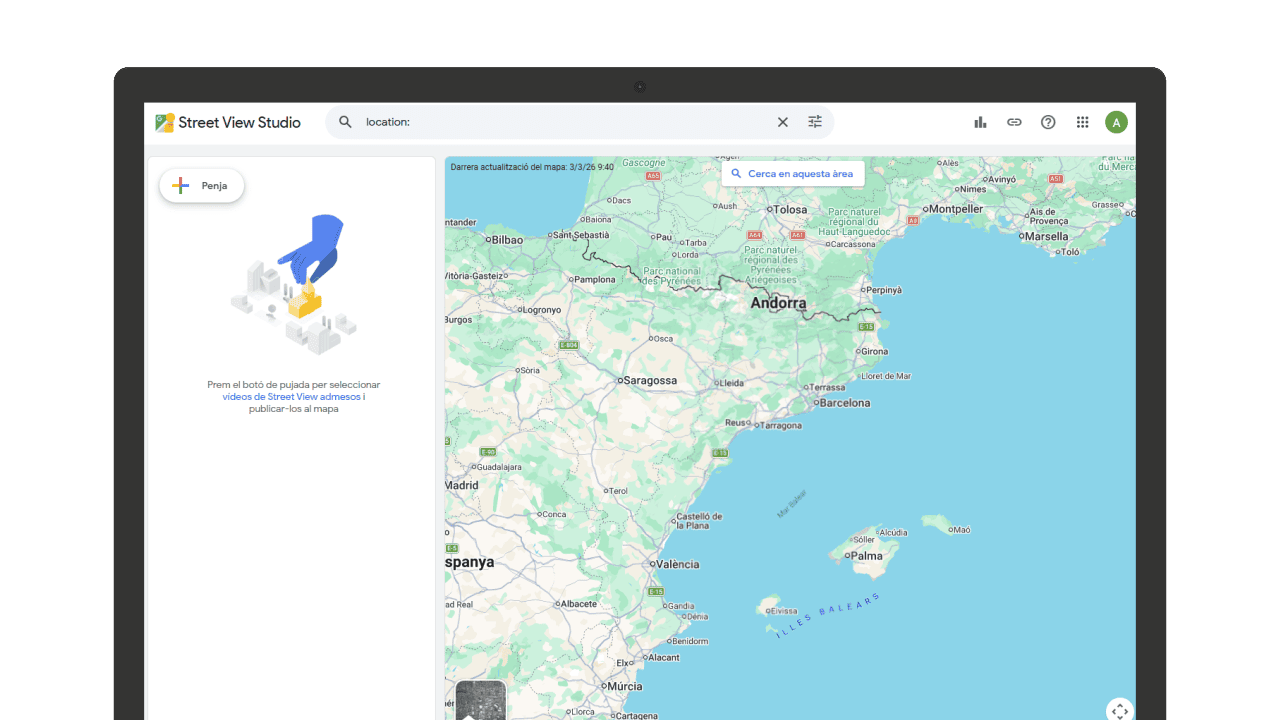Open the Google apps grid
1280x720 pixels.
tap(1082, 122)
